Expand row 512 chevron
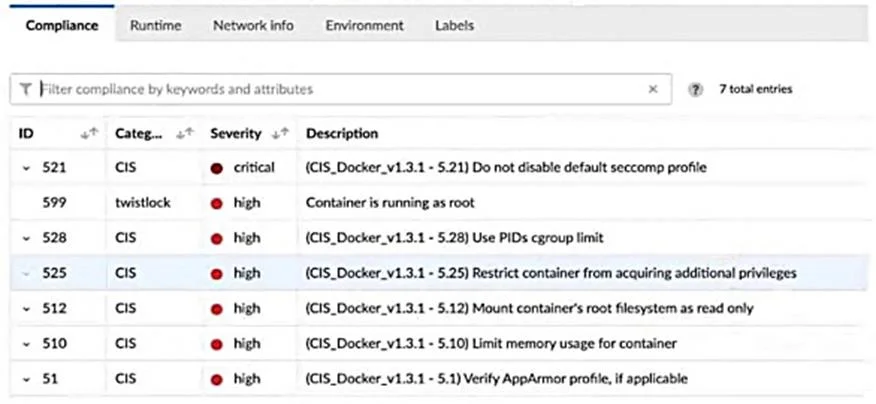The height and width of the screenshot is (404, 876). click(26, 309)
